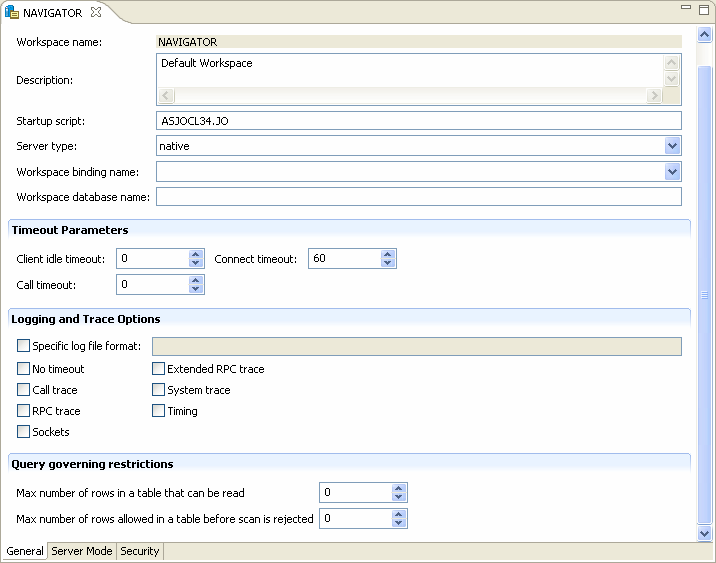716x563 pixels.
Task: Expand the Workspace binding name dropdown
Action: (672, 172)
